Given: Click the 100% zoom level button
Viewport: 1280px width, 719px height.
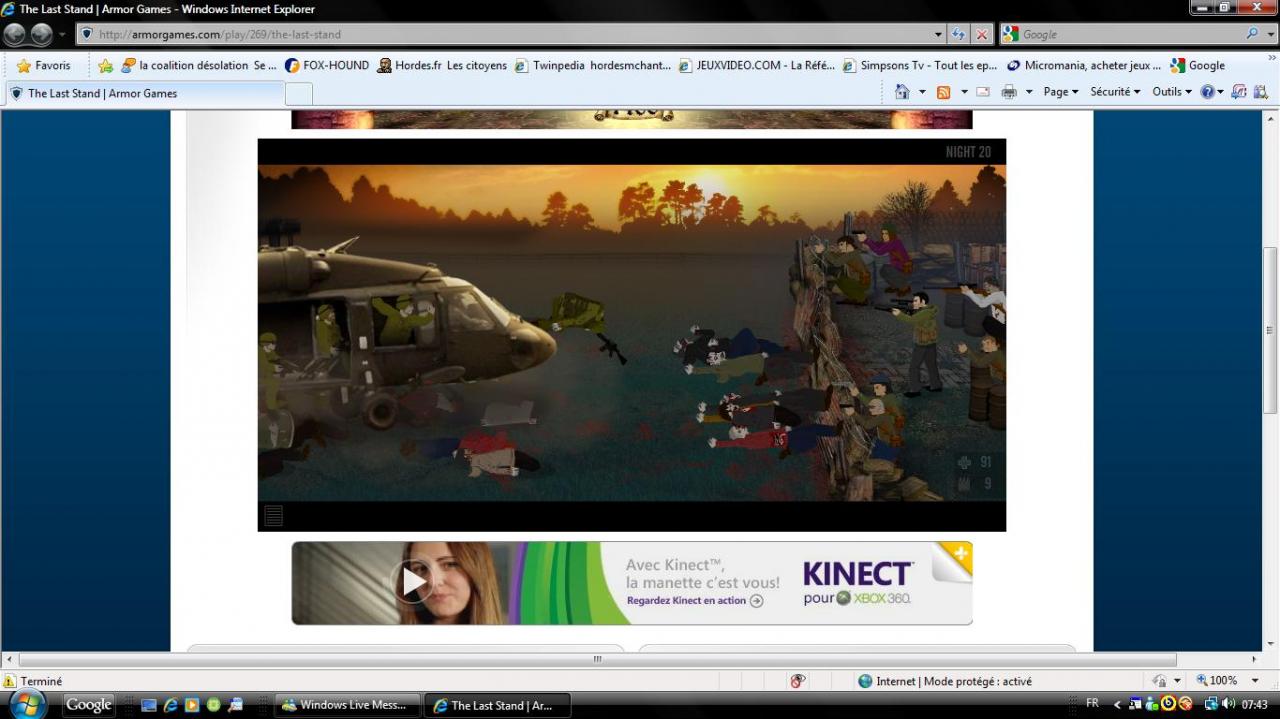Looking at the screenshot, I should coord(1217,681).
